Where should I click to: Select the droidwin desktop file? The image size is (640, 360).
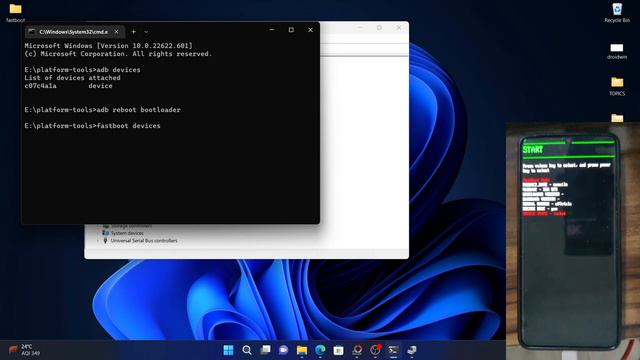coord(617,51)
